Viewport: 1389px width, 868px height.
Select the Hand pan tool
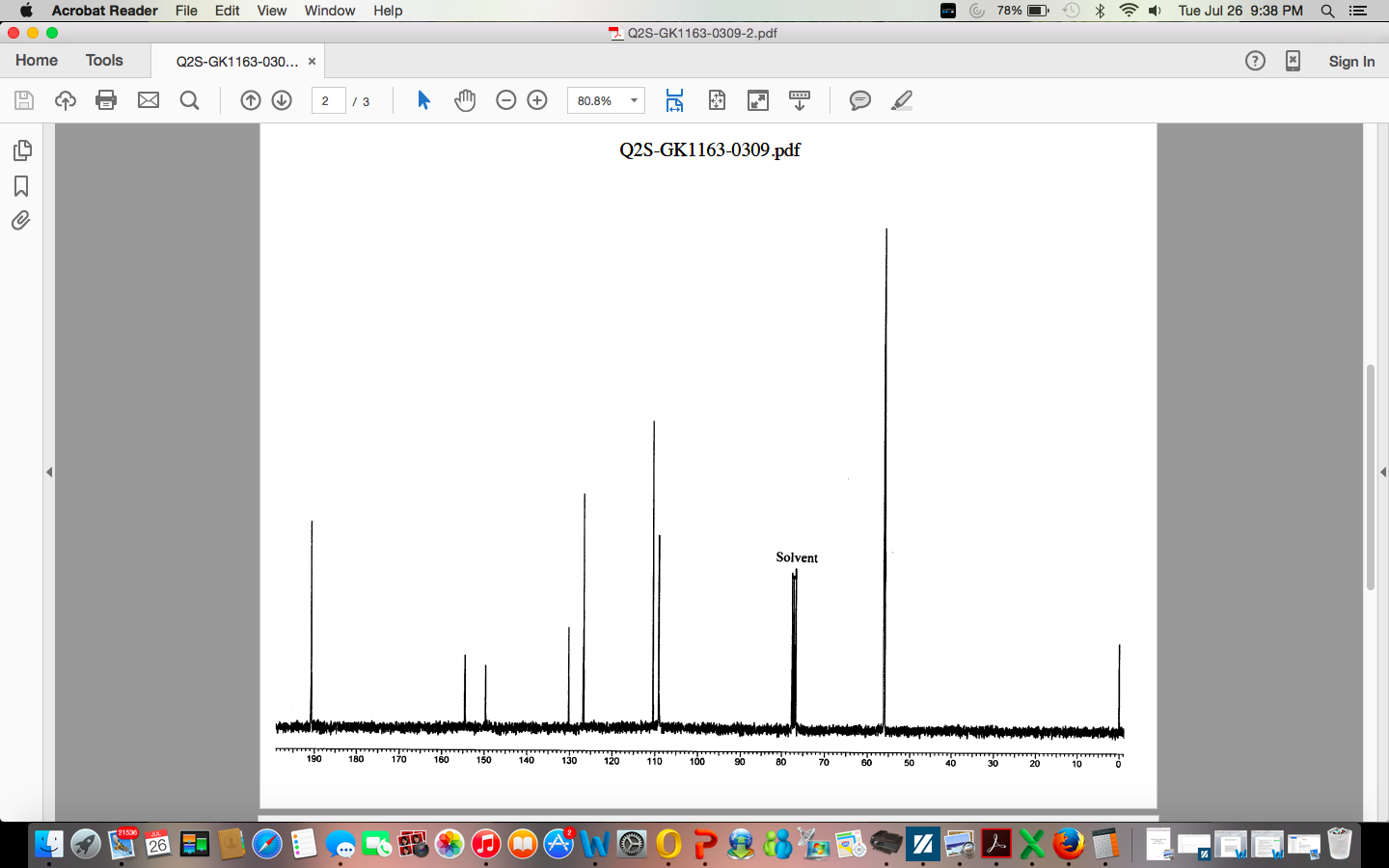(465, 100)
